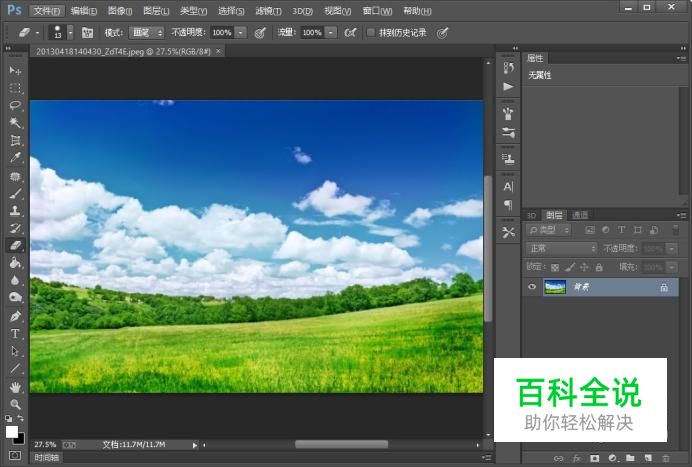Enable the 抹到历史记录 checkbox
This screenshot has width=692, height=467.
click(371, 32)
